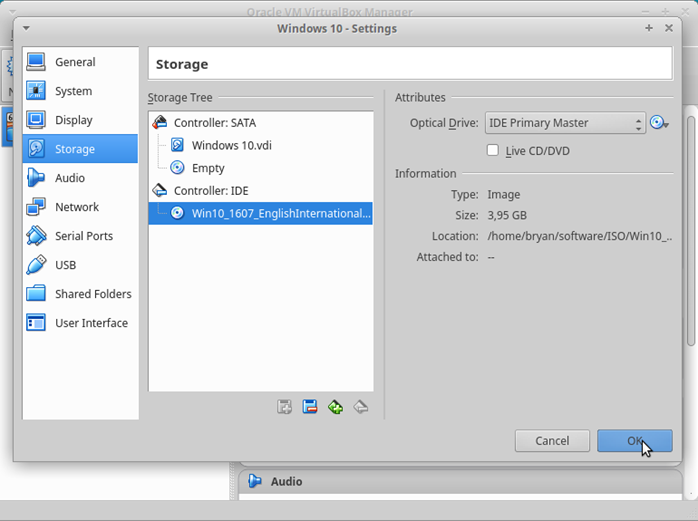Open the settings window menu arrow

(26, 28)
